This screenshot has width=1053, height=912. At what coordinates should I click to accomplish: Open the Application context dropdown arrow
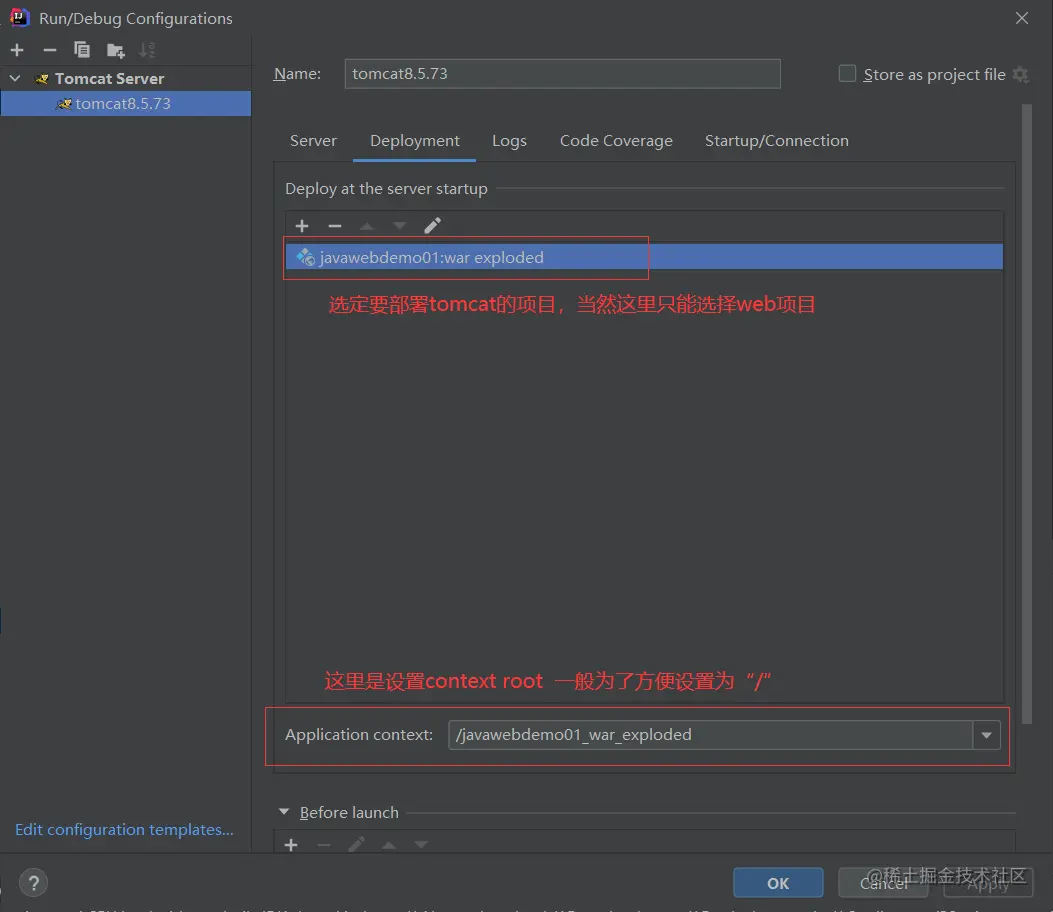(x=987, y=735)
